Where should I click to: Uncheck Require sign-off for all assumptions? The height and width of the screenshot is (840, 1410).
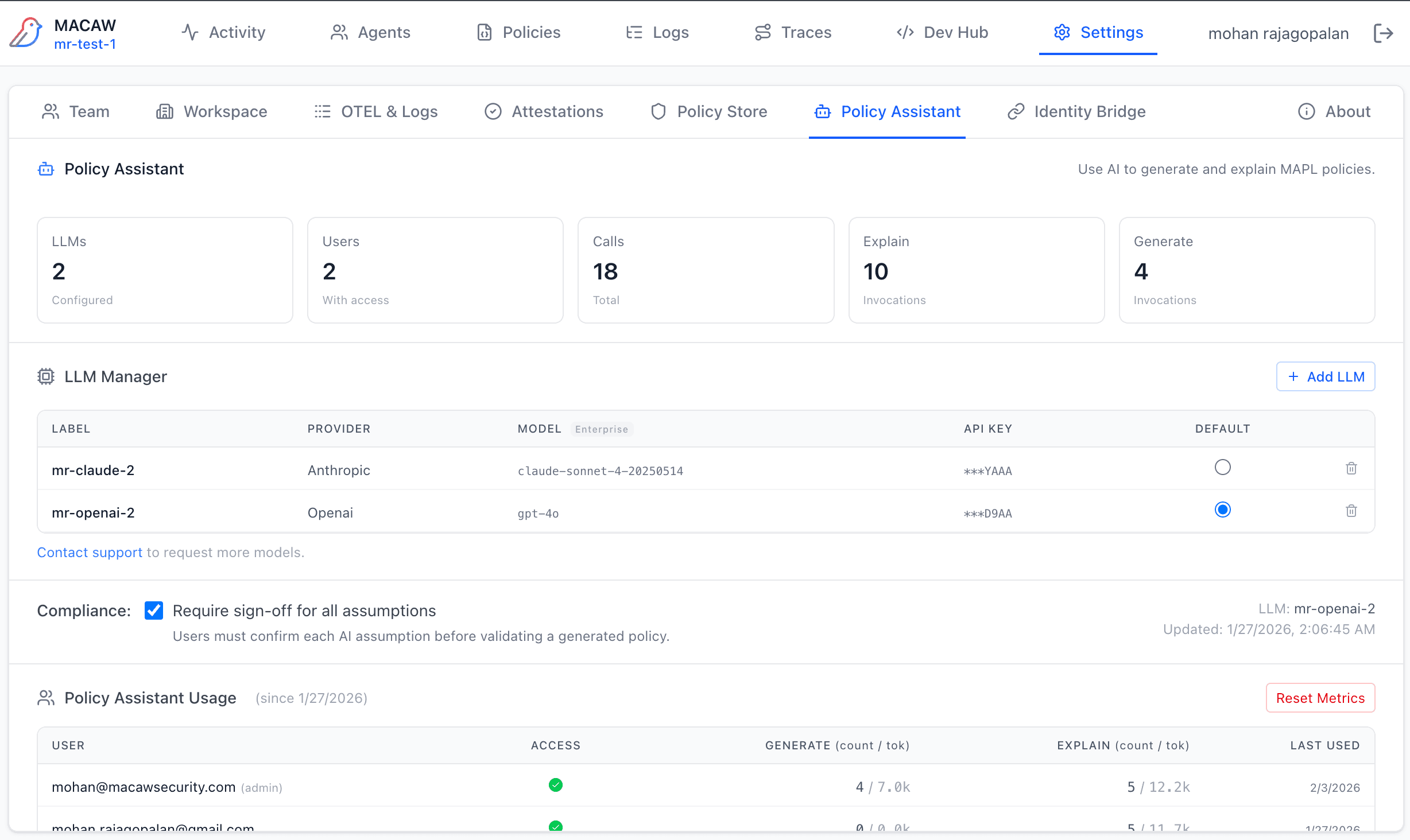pos(154,610)
